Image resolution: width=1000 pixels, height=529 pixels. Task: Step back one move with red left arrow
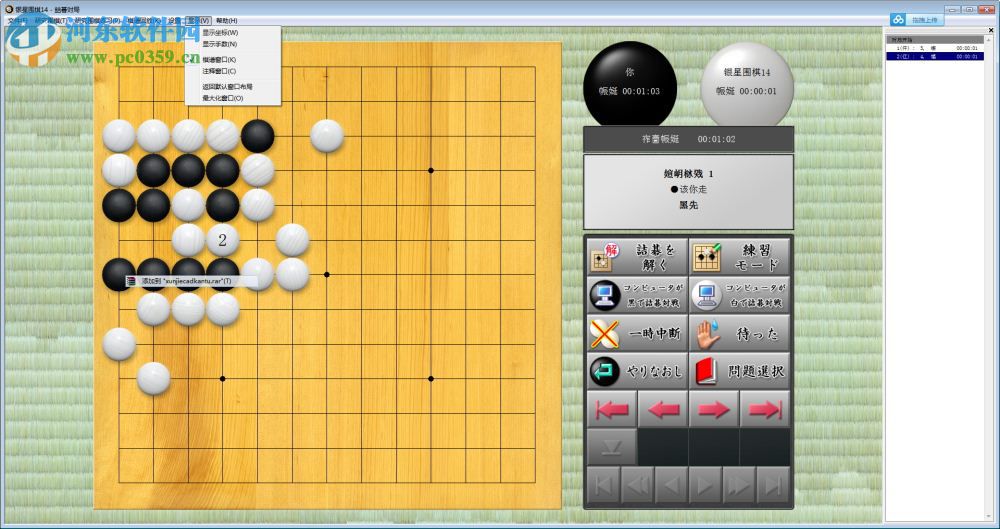pos(663,409)
